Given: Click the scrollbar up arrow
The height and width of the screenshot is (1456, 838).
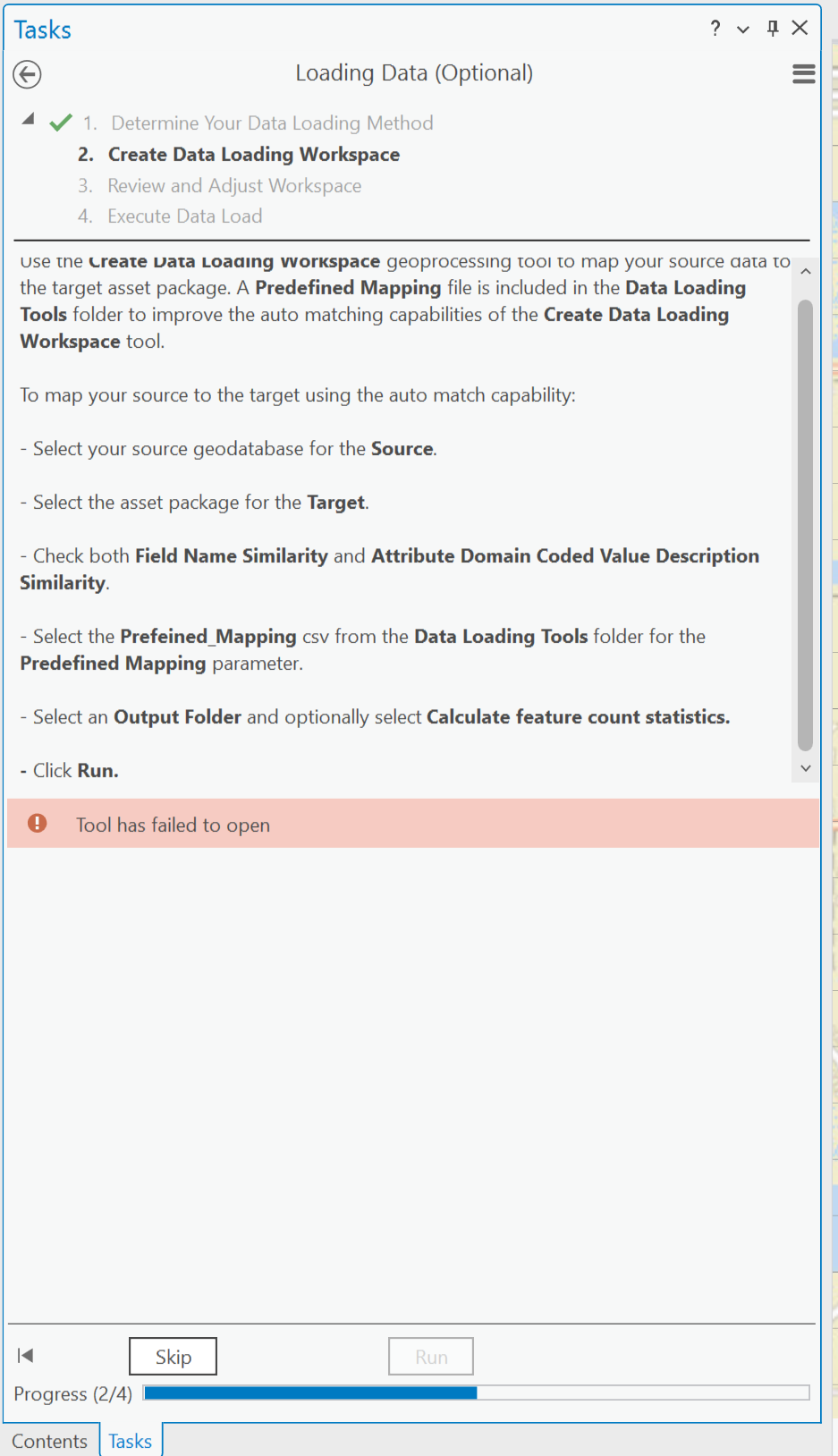Looking at the screenshot, I should click(805, 270).
